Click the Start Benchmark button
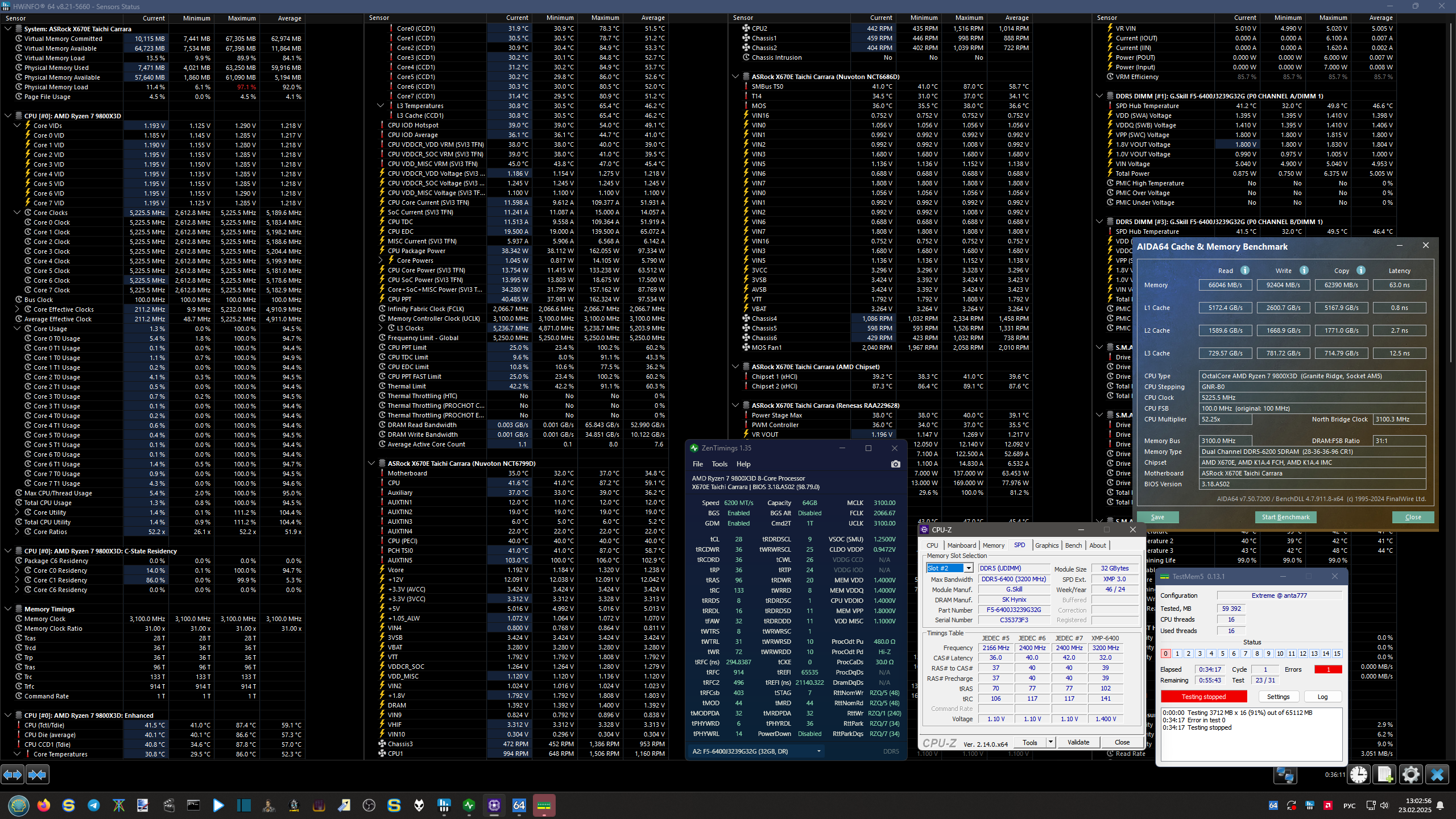Screen dimensions: 1456x819 pyautogui.click(x=1285, y=517)
